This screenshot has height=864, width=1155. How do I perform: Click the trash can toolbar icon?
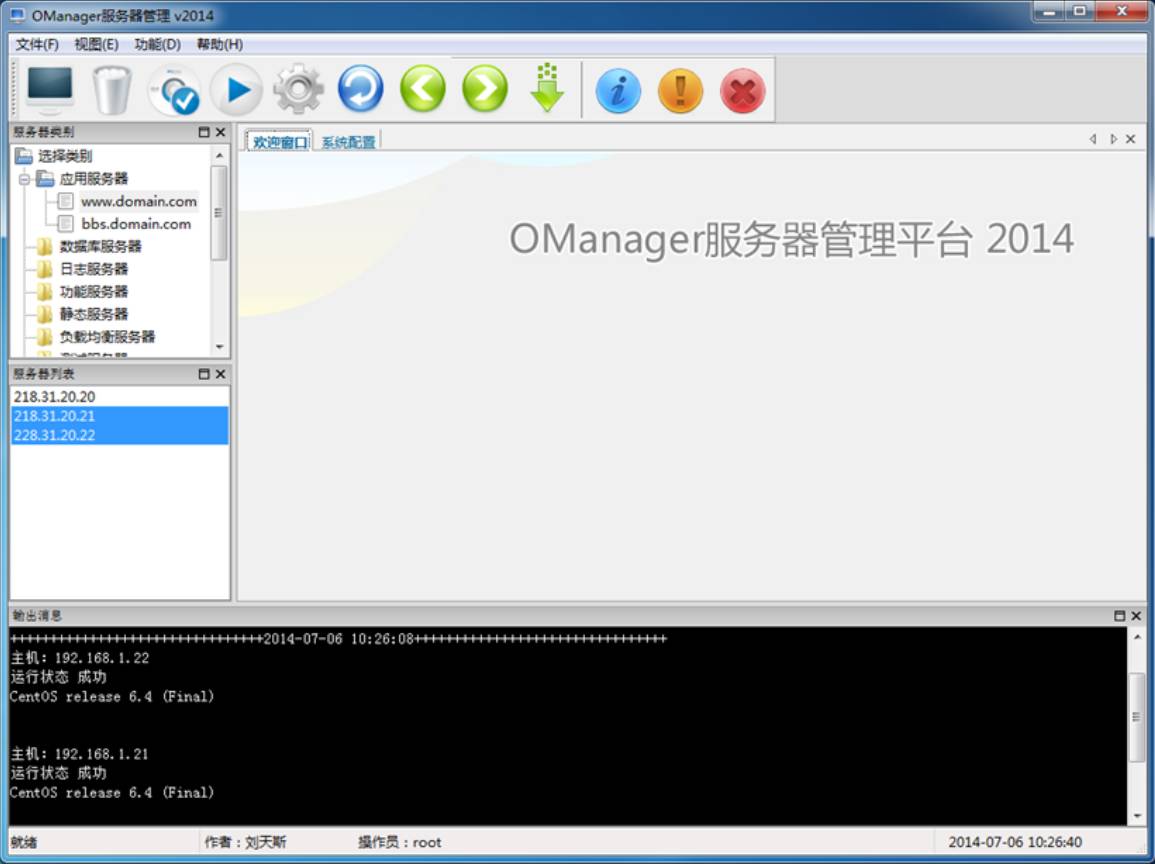click(x=111, y=88)
